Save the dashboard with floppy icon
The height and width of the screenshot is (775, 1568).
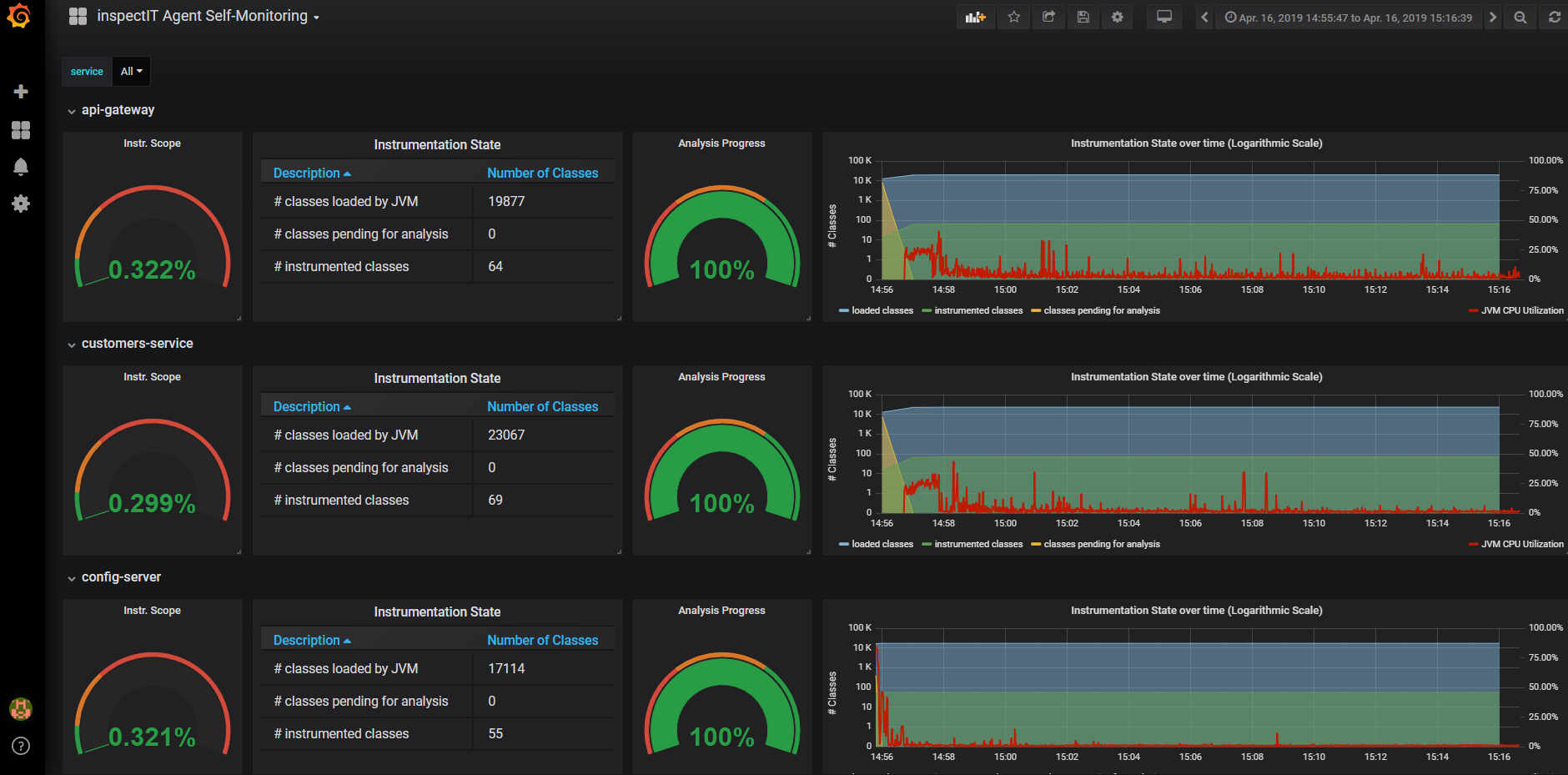[x=1083, y=18]
